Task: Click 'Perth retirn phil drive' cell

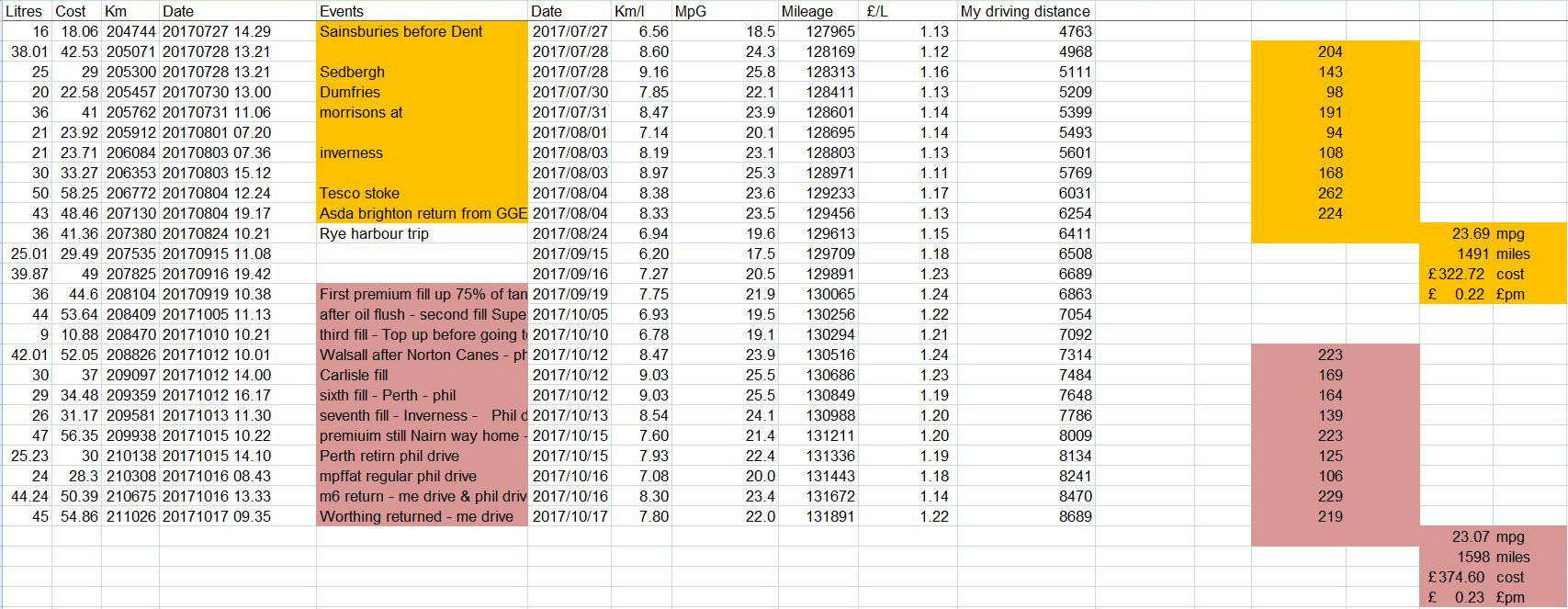Action: point(423,456)
